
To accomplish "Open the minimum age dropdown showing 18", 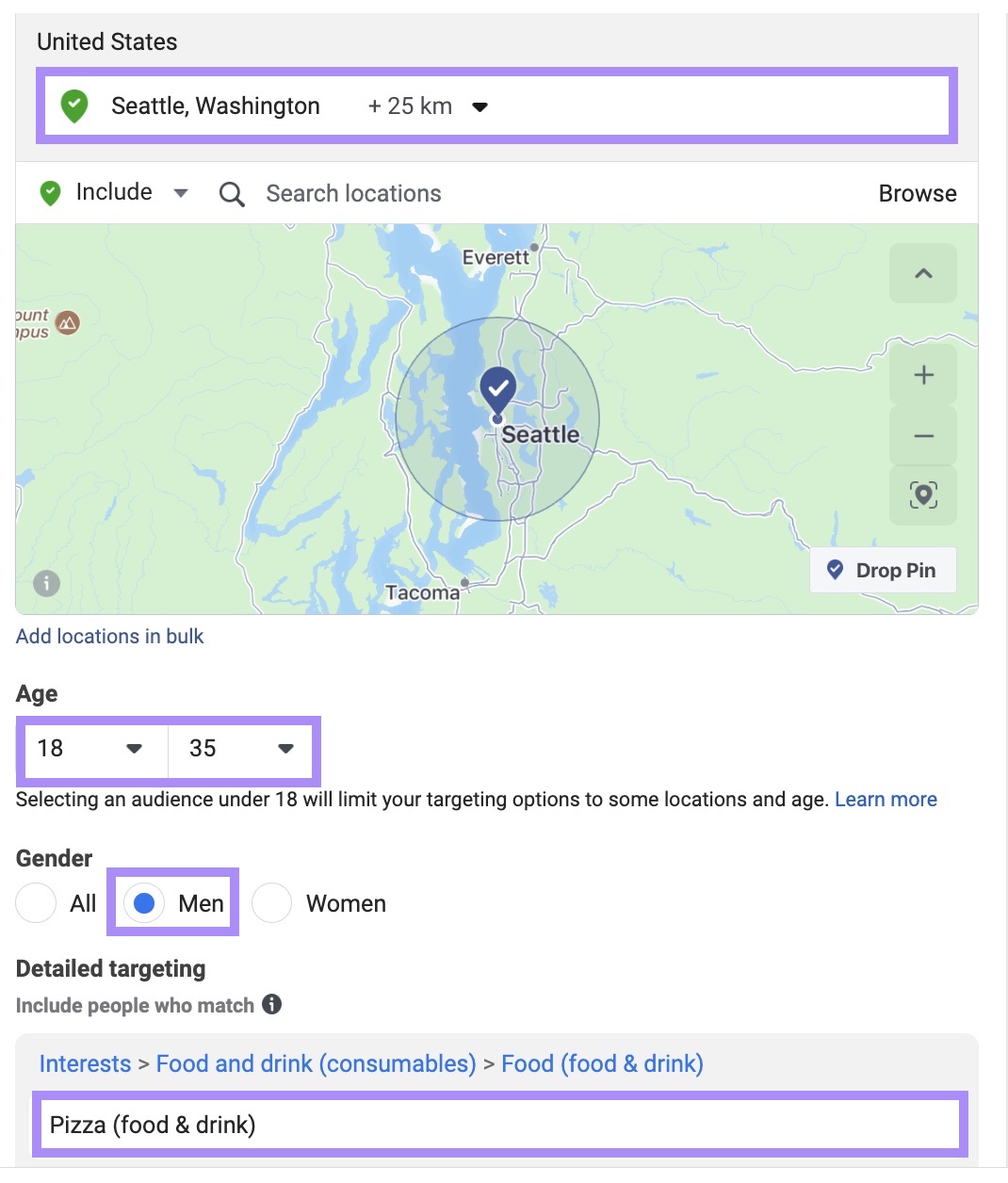I will pyautogui.click(x=132, y=749).
